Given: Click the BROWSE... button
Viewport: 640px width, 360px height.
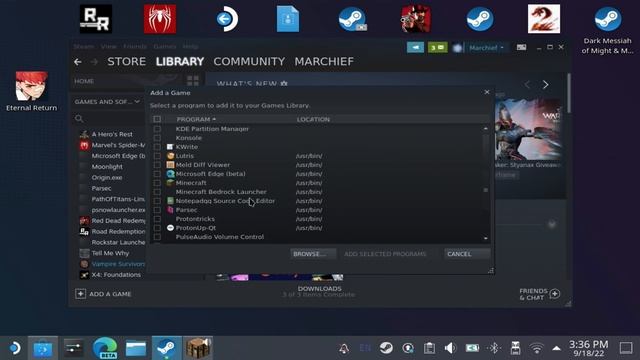Looking at the screenshot, I should 313,254.
